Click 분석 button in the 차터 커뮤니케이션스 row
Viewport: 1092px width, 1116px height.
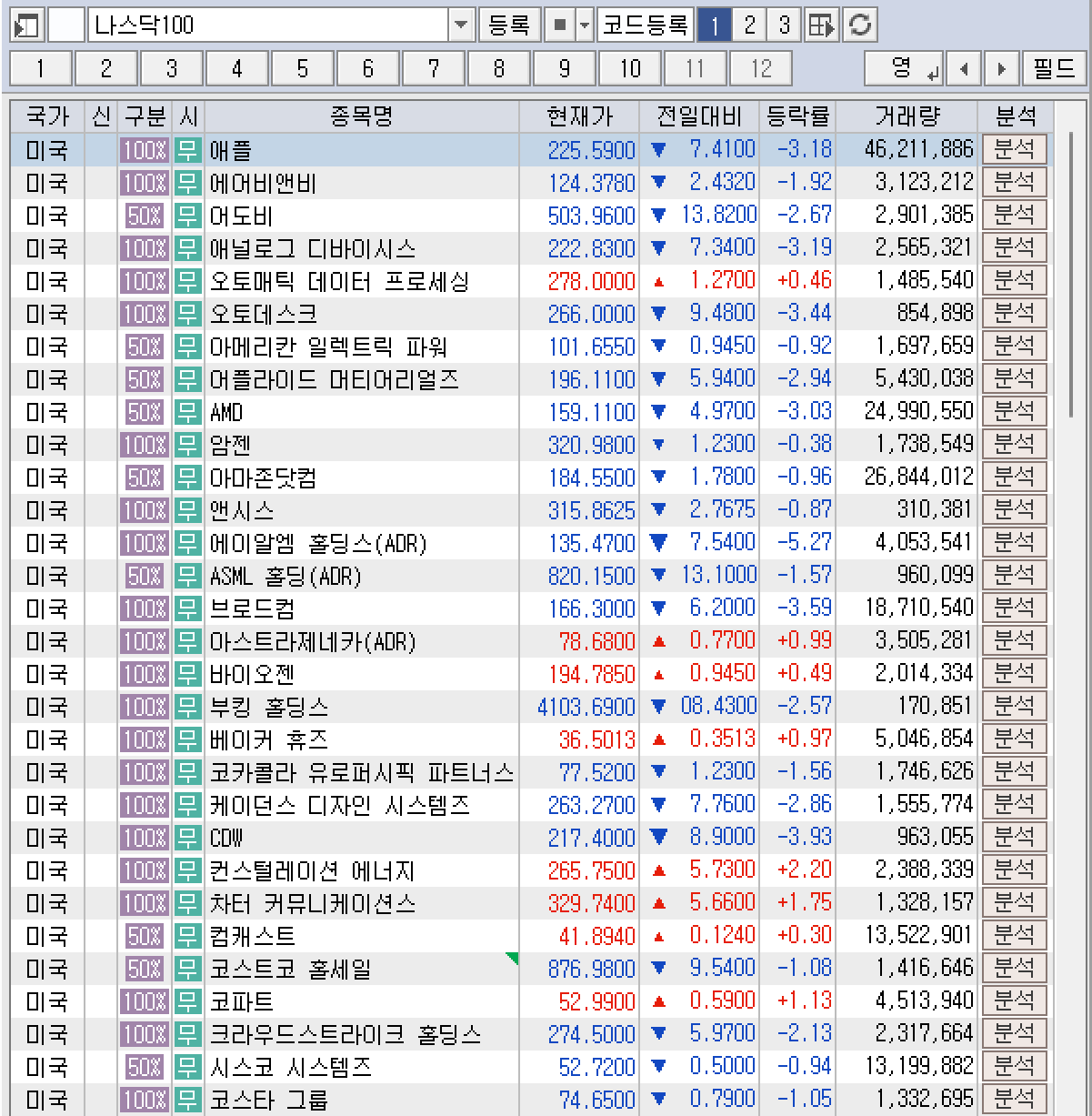click(1014, 903)
